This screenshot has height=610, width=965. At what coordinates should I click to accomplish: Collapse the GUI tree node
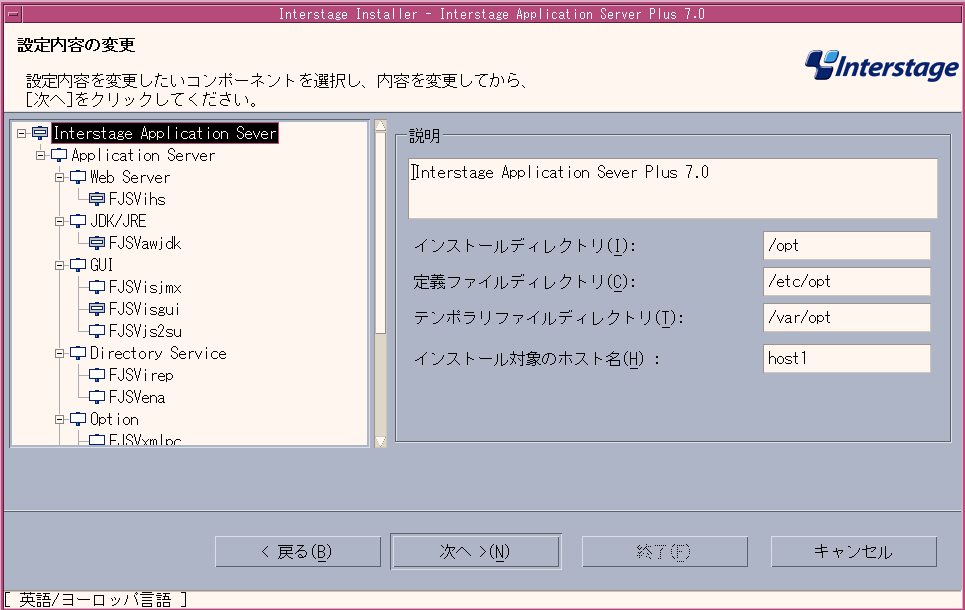[x=59, y=265]
